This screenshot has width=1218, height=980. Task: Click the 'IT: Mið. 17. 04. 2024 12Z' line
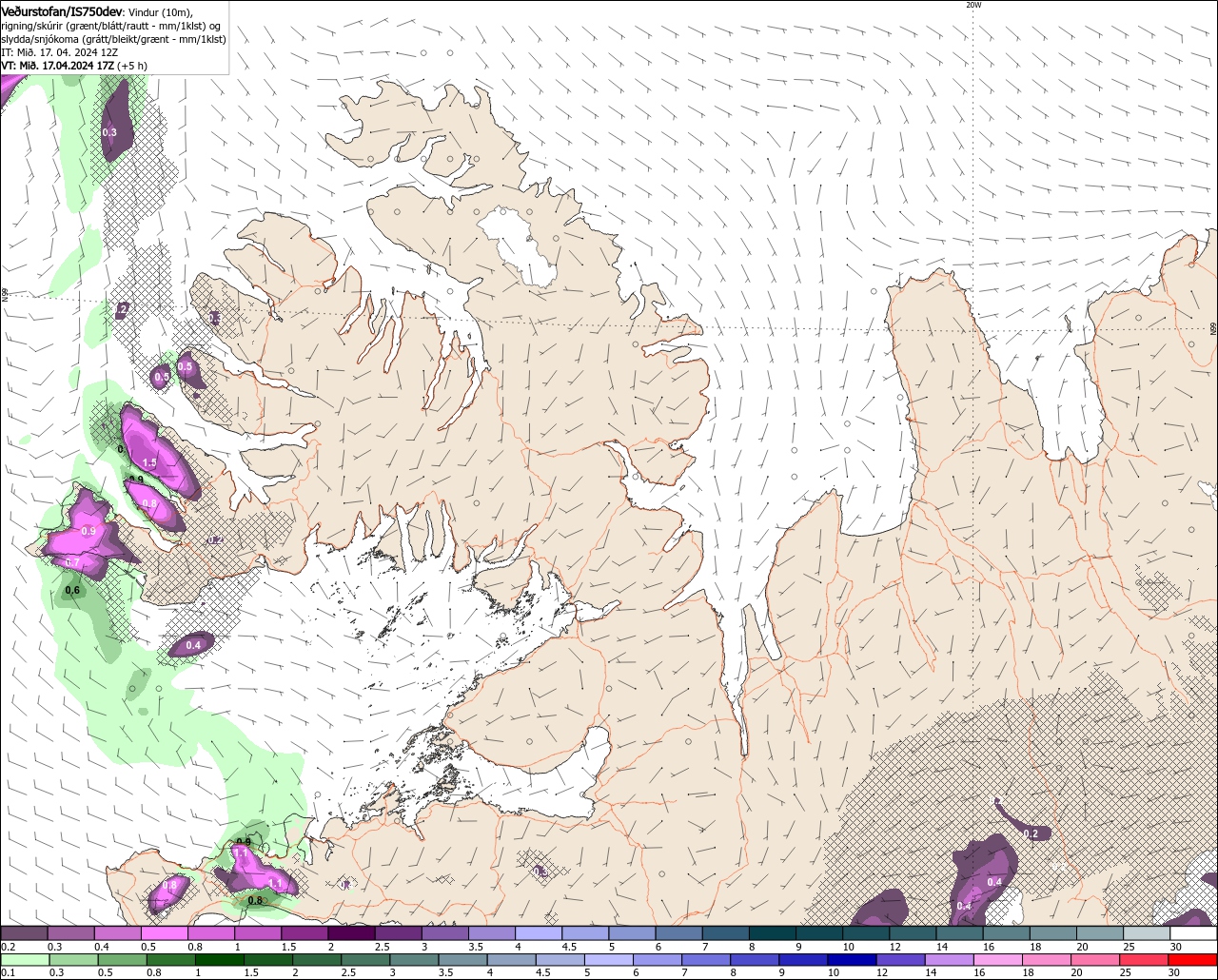(x=60, y=52)
